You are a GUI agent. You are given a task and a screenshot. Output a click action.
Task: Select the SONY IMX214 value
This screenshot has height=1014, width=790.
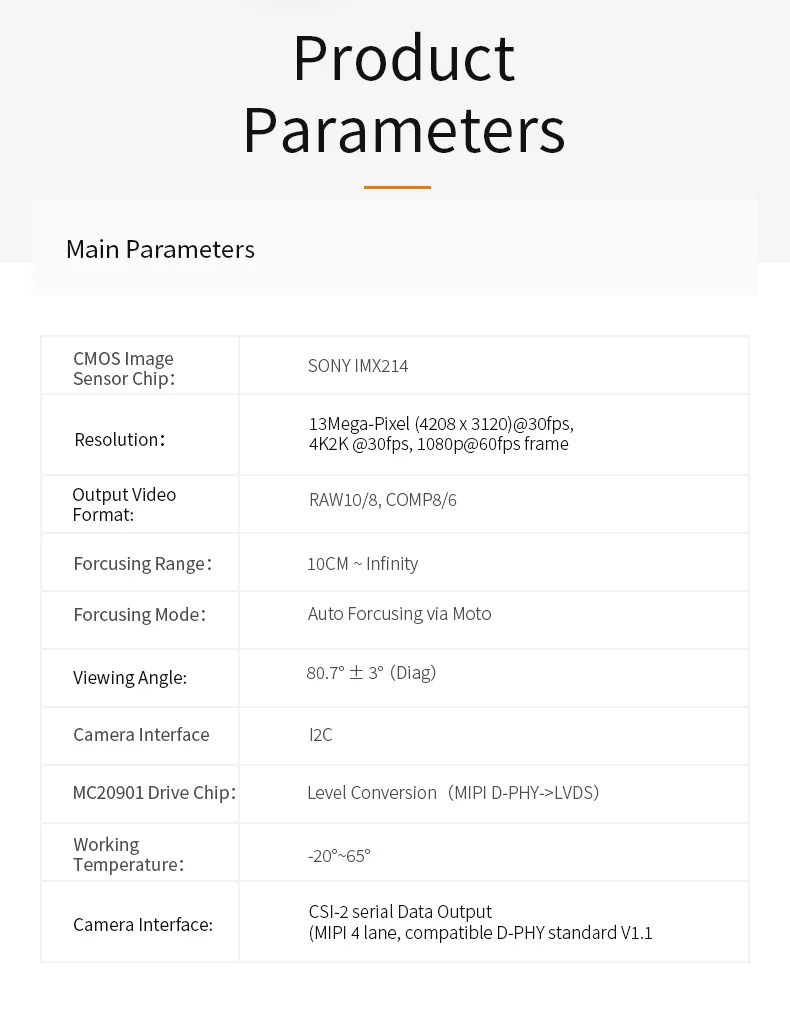(x=358, y=366)
